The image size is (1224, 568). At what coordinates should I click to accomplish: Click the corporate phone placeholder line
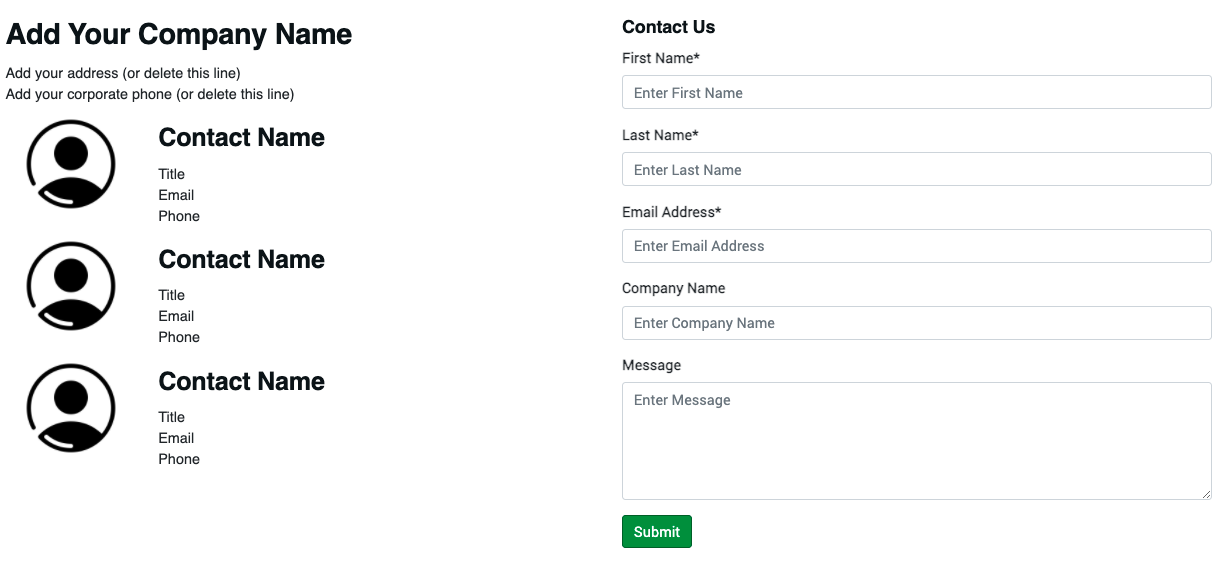point(150,94)
